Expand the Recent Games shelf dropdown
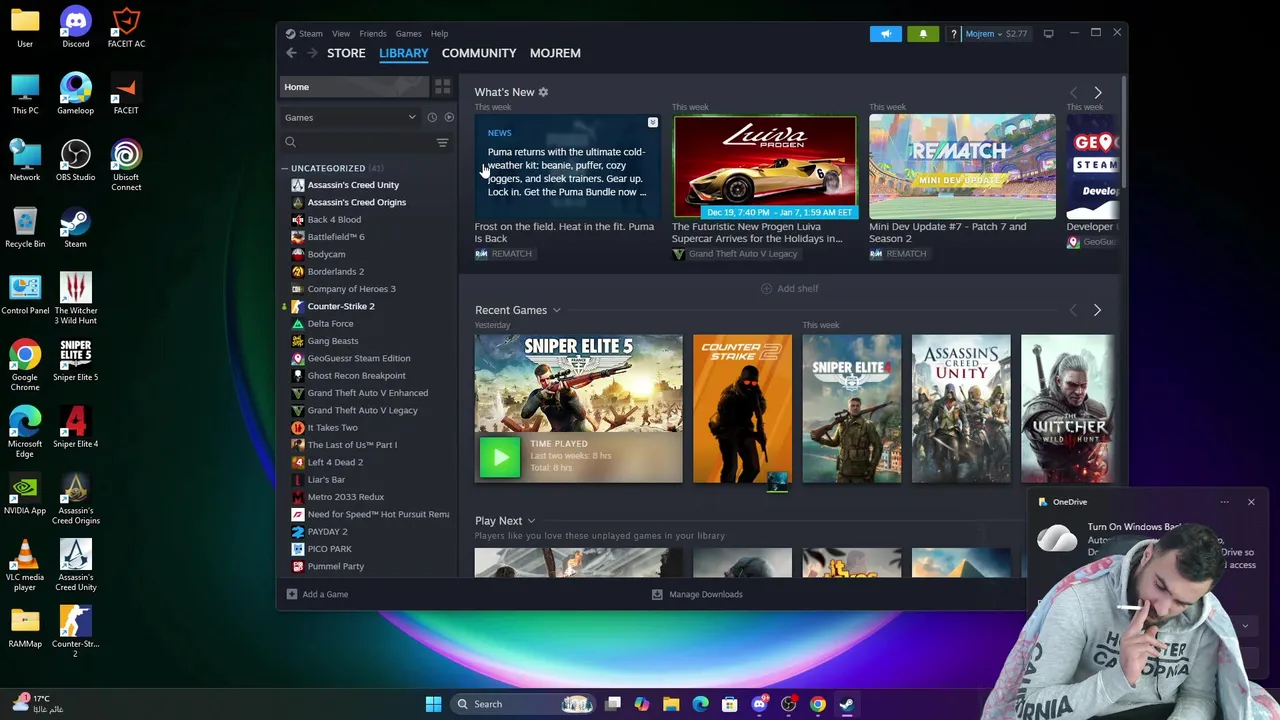The height and width of the screenshot is (720, 1280). pyautogui.click(x=556, y=310)
